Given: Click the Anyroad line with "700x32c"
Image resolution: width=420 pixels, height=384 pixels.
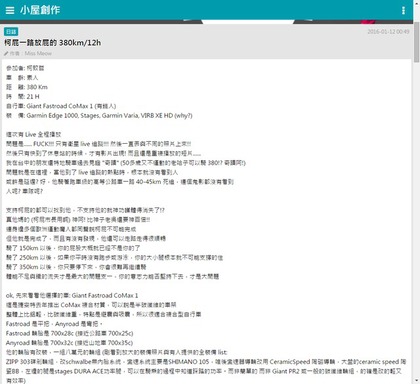Looking at the screenshot, I should coord(69,343).
